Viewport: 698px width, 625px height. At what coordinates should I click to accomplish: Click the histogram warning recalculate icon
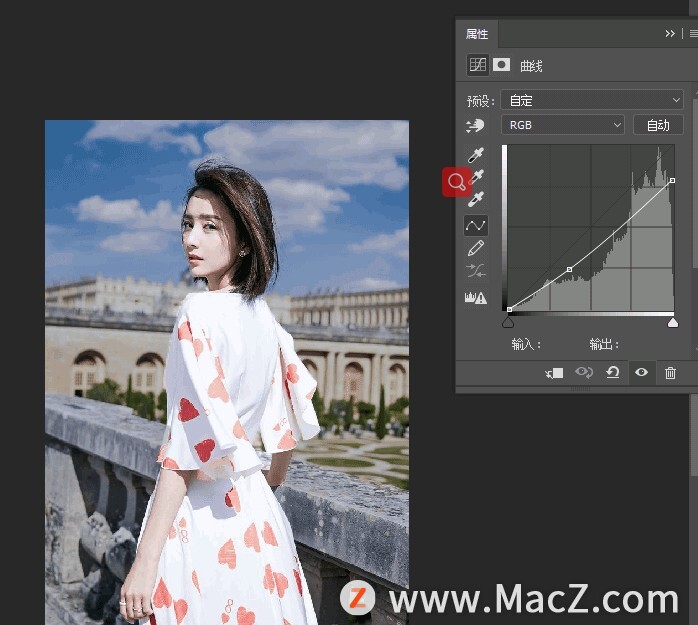pos(475,297)
